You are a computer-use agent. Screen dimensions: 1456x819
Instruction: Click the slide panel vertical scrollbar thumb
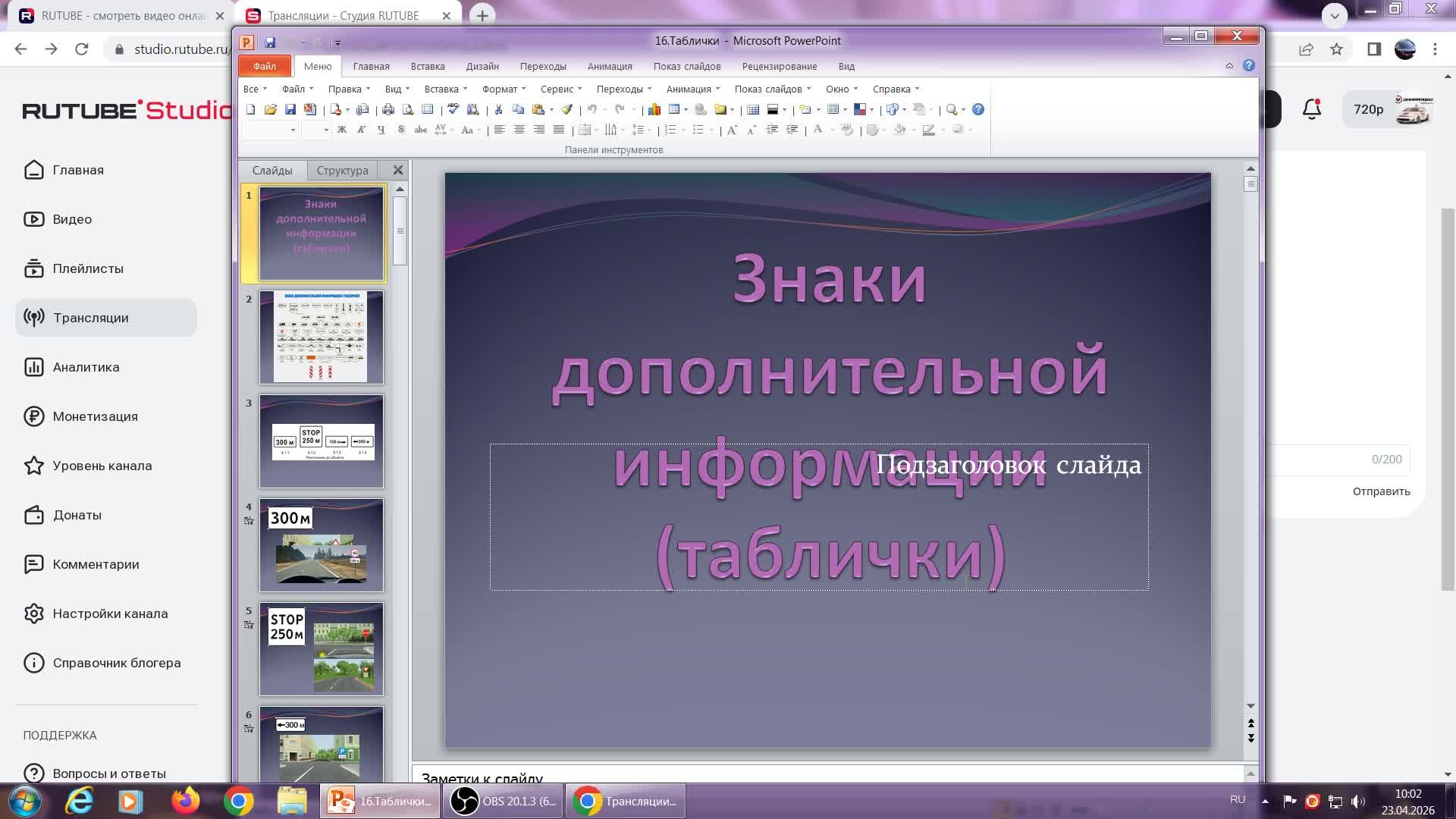click(400, 231)
